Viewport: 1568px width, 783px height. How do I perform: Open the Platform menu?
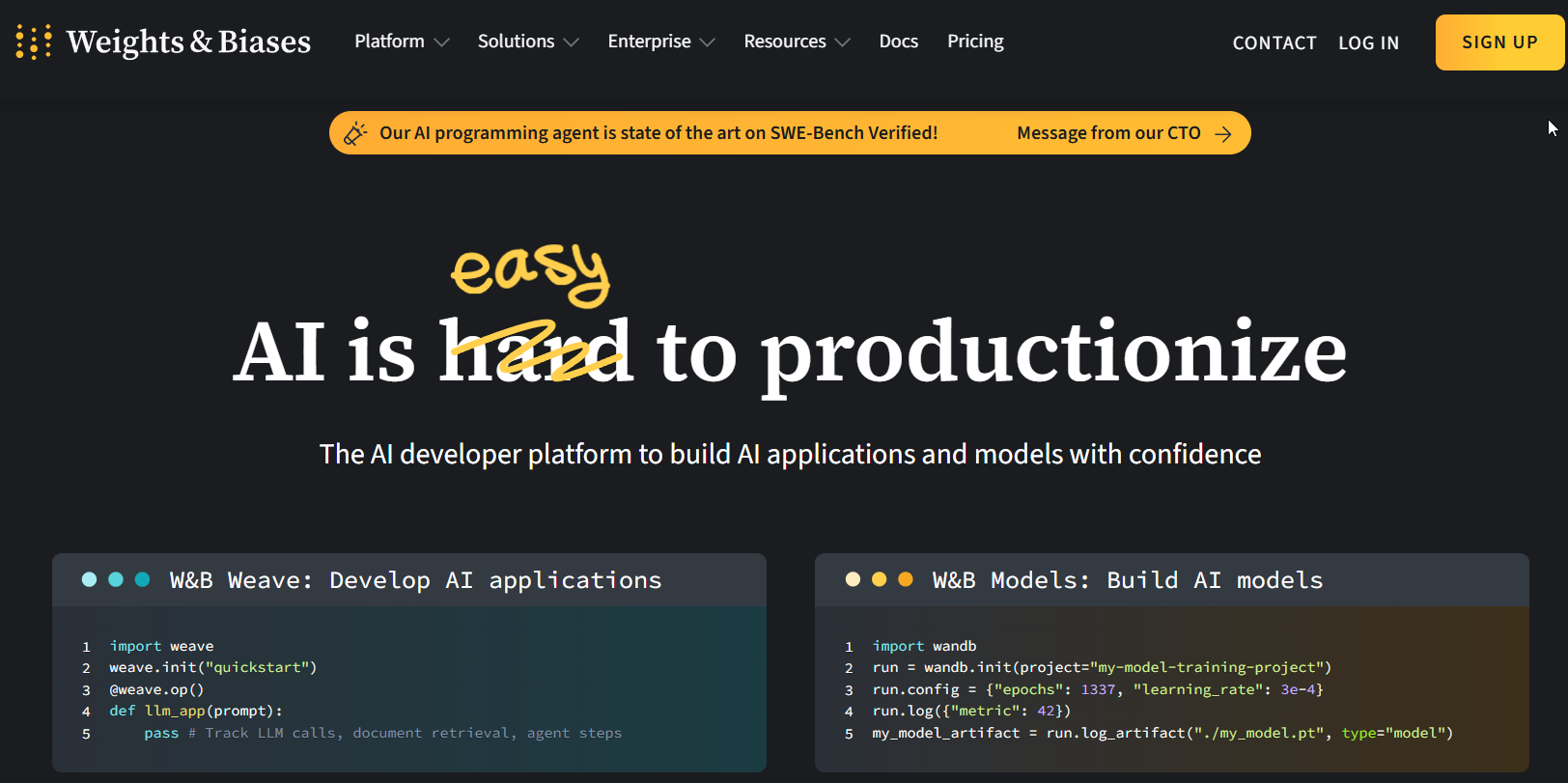389,42
